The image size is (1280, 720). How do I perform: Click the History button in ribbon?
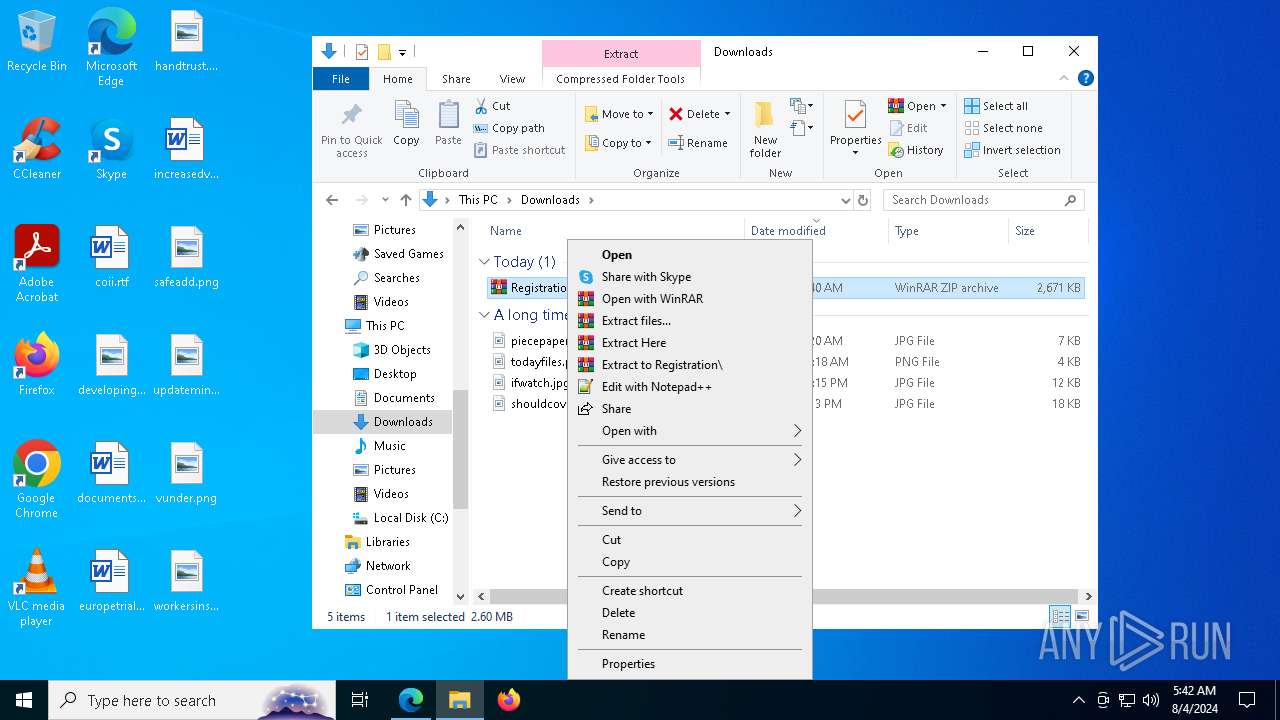(x=916, y=150)
